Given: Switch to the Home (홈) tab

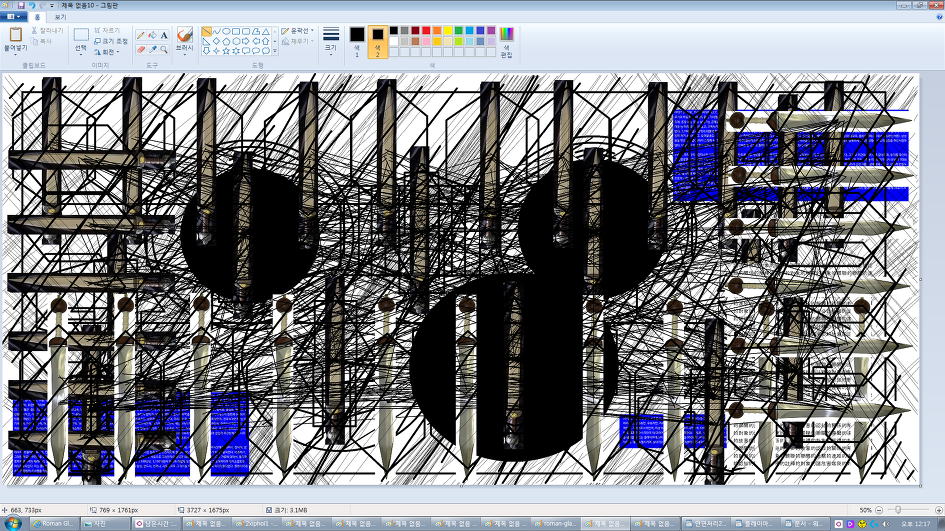Looking at the screenshot, I should pos(37,17).
